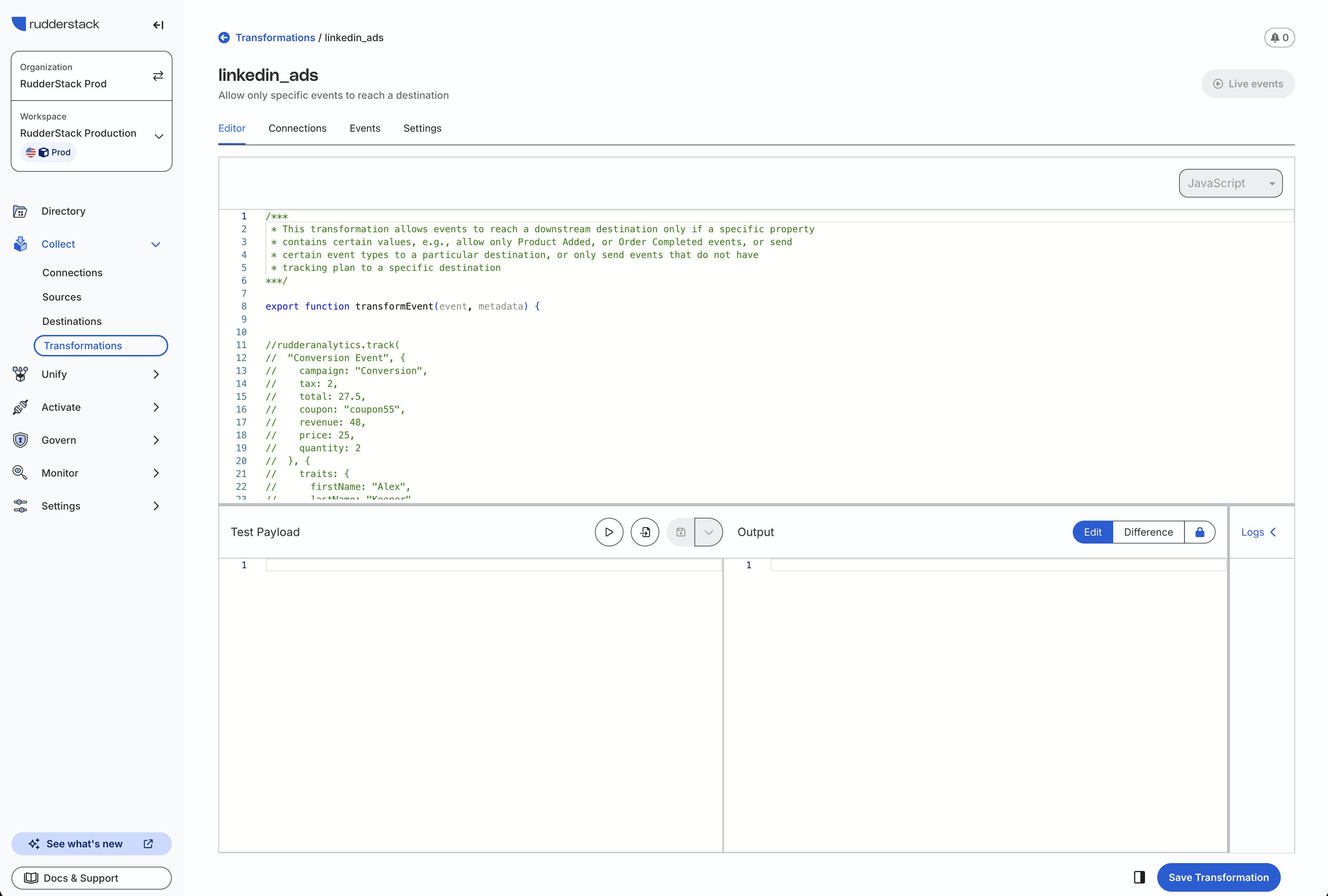This screenshot has width=1328, height=896.
Task: Open the Events tab
Action: click(x=364, y=128)
